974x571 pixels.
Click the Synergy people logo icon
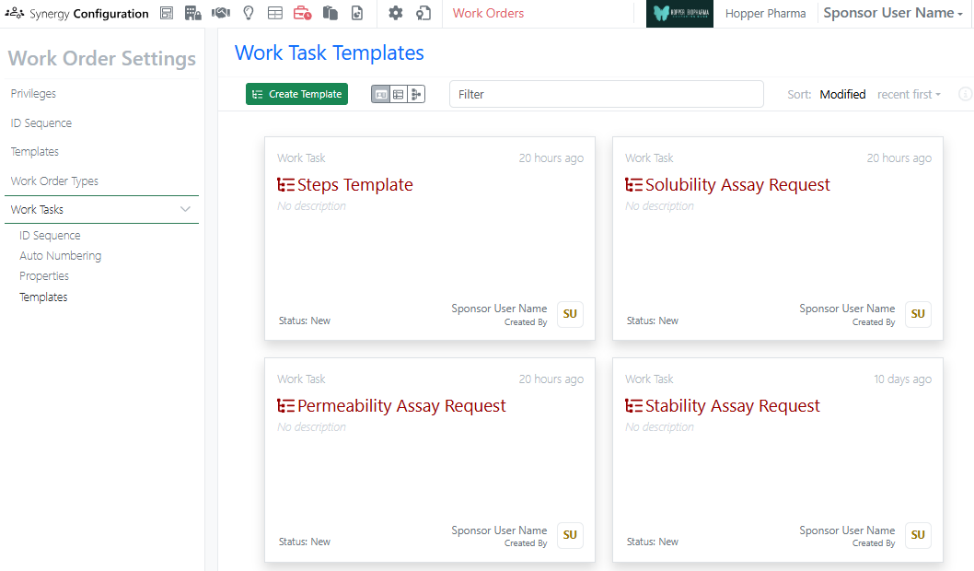[14, 13]
